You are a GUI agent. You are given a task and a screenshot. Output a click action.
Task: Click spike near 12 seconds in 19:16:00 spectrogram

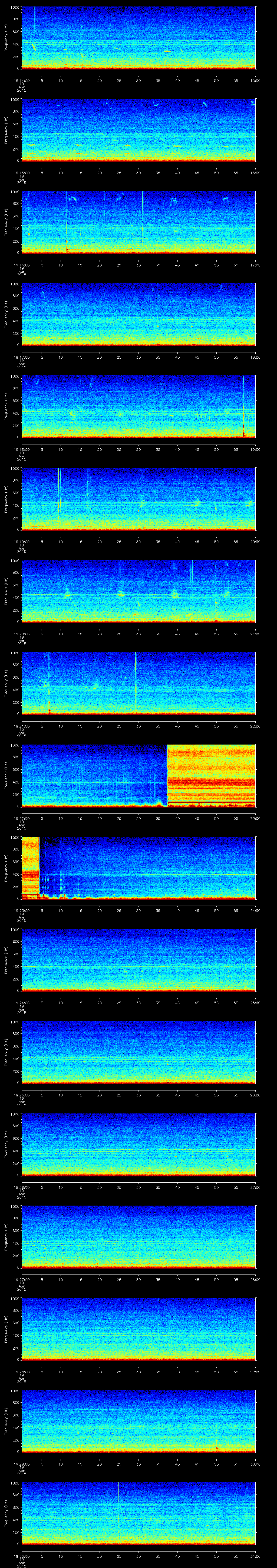[67, 222]
